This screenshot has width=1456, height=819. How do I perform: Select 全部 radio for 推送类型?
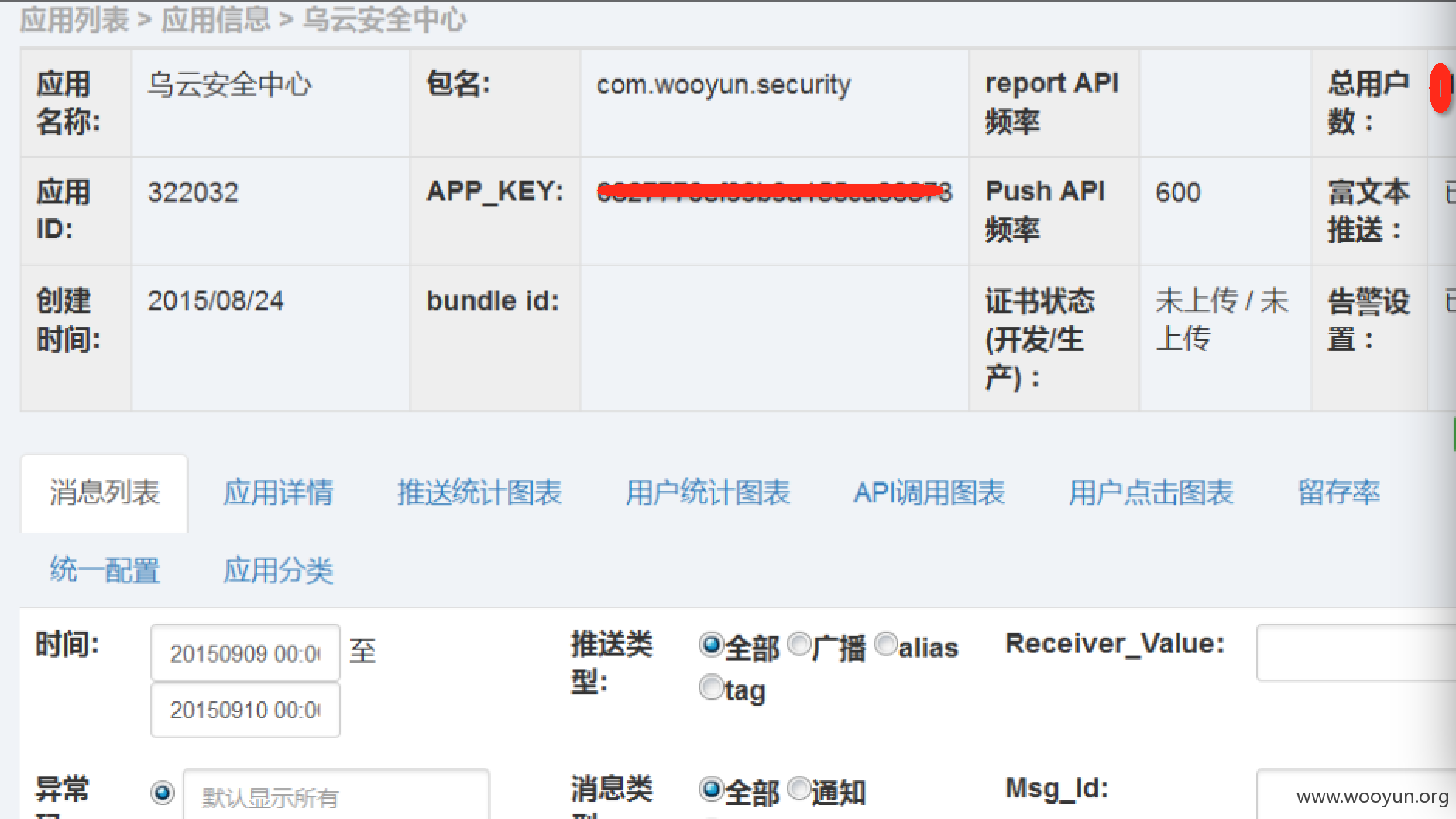(x=710, y=645)
